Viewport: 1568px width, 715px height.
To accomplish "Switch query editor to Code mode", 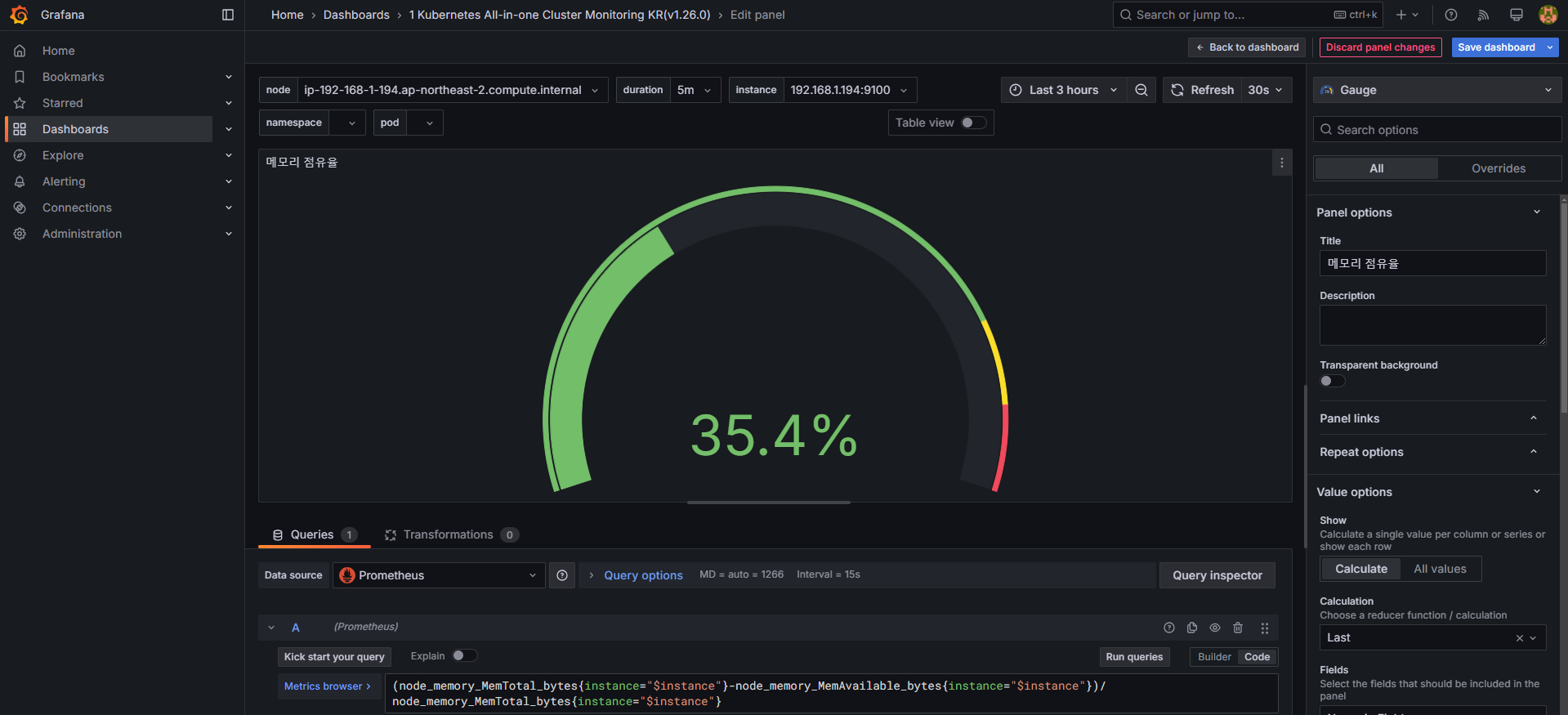I will point(1257,657).
